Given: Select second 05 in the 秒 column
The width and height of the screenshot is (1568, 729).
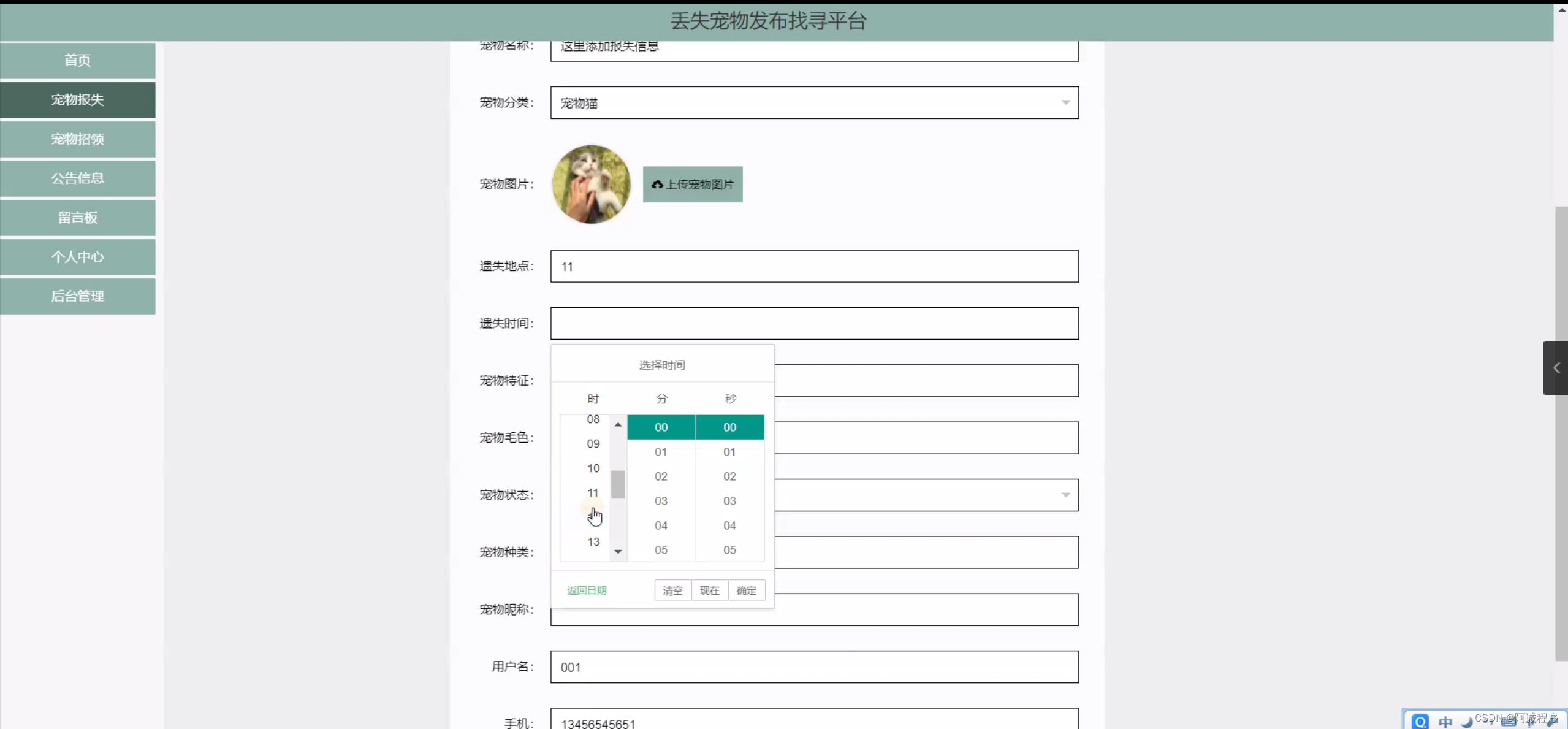Looking at the screenshot, I should [x=729, y=550].
